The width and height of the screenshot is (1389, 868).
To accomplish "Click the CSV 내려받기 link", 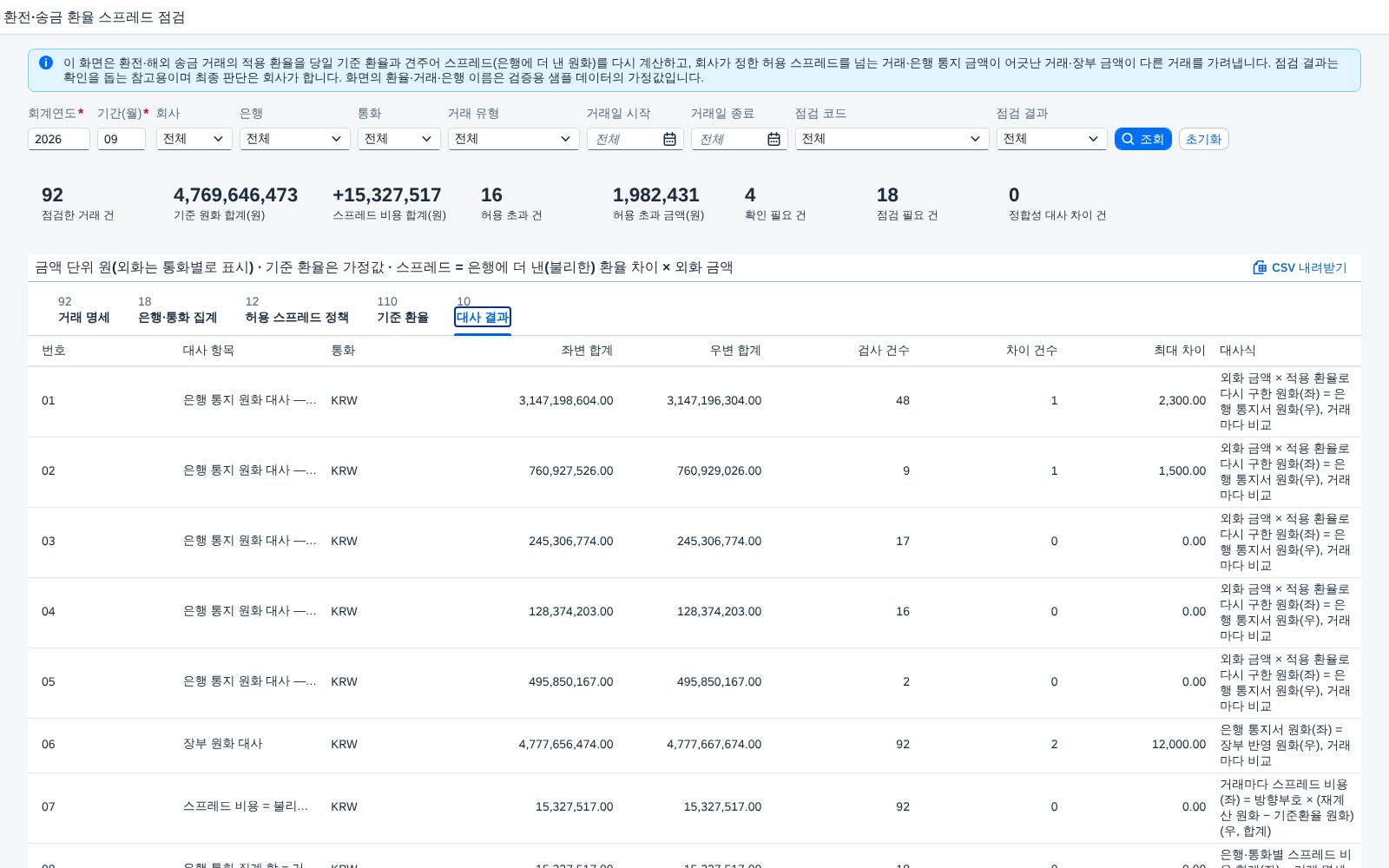I will tap(1300, 267).
